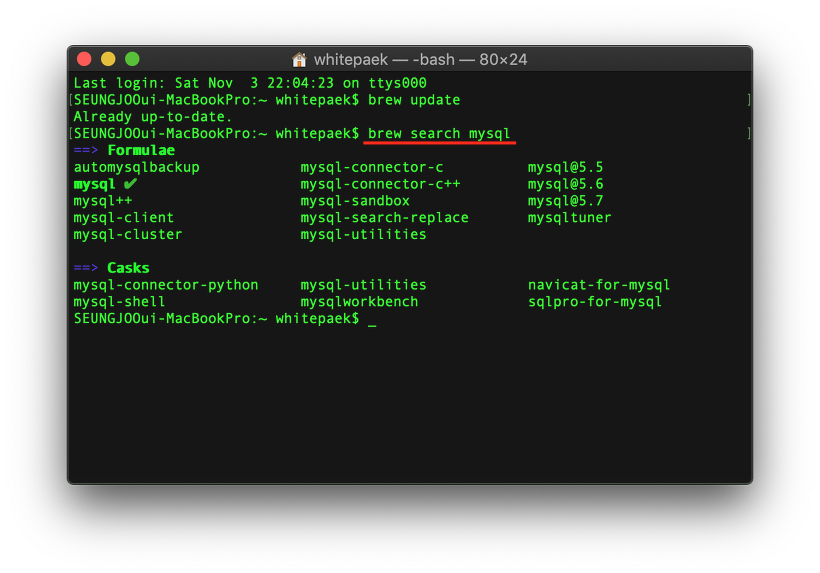Click the 'mysql-shell' cask entry
820x573 pixels.
click(x=119, y=302)
